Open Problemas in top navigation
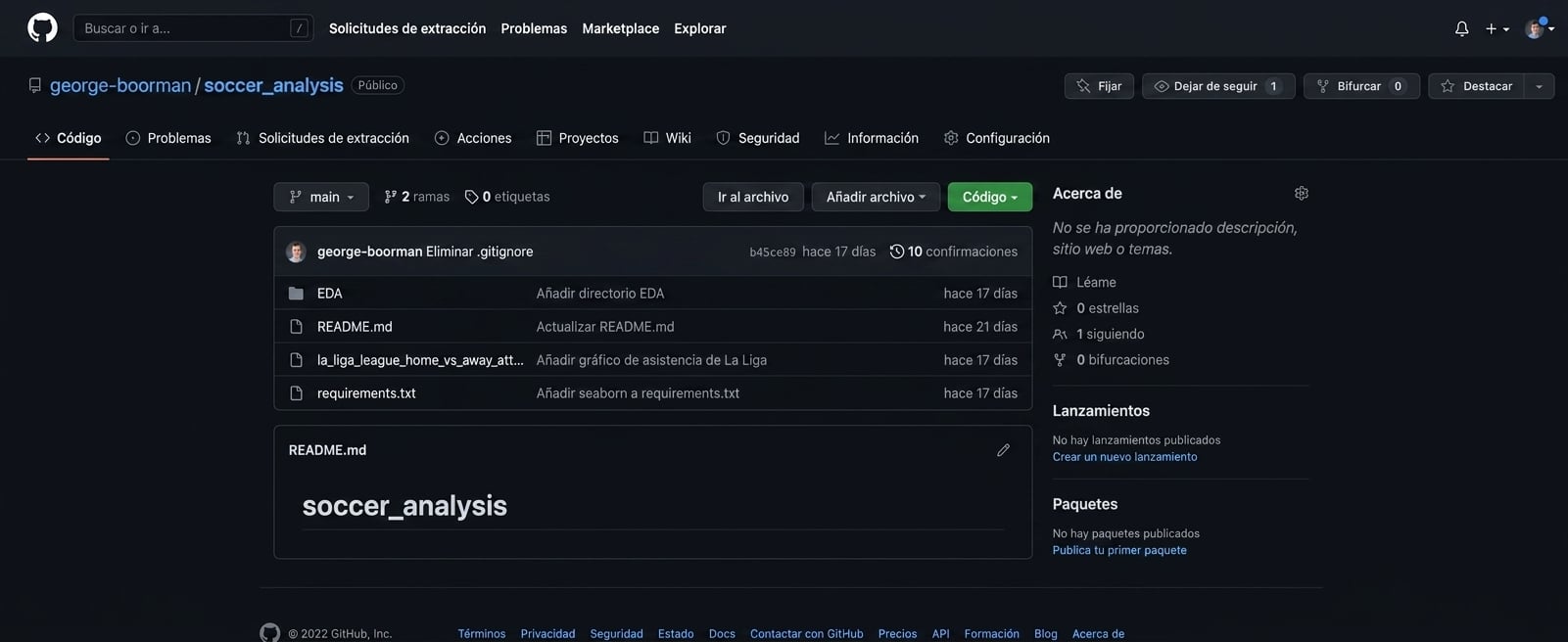Image resolution: width=1568 pixels, height=642 pixels. pyautogui.click(x=534, y=28)
